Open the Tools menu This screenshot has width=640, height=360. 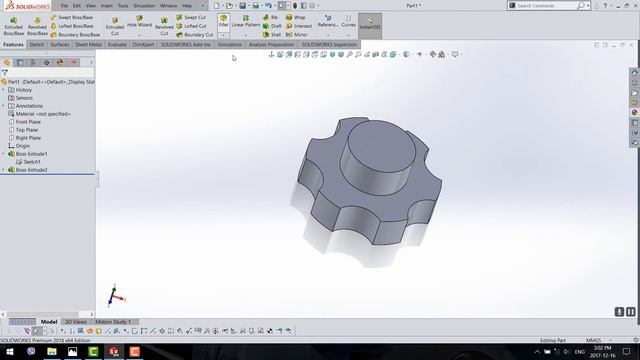[x=123, y=6]
